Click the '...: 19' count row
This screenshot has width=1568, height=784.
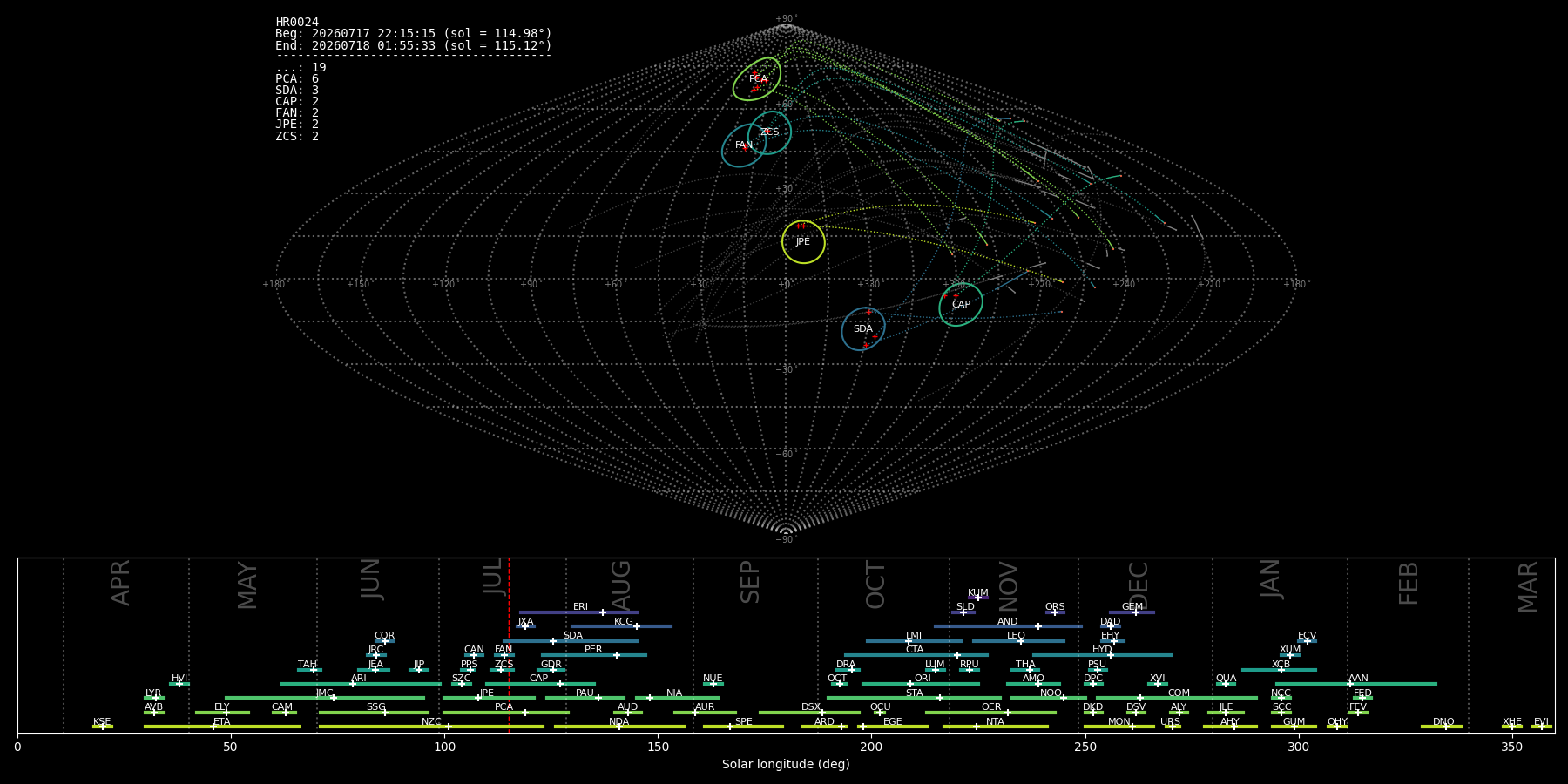pyautogui.click(x=301, y=67)
